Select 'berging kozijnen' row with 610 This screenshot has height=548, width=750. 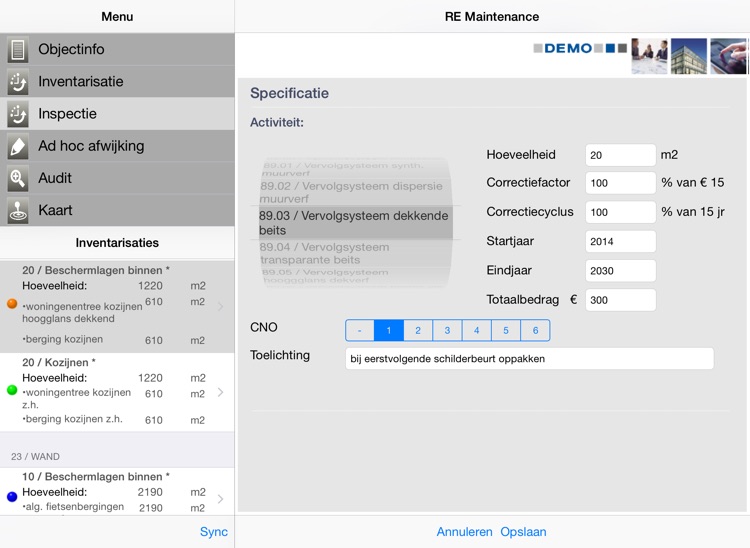[x=113, y=340]
